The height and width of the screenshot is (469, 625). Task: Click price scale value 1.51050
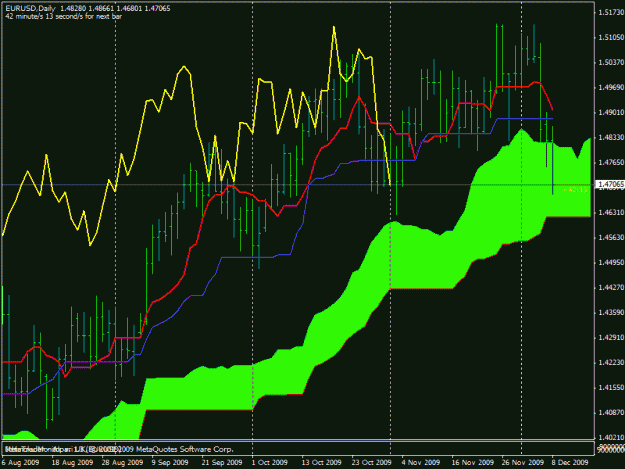pos(611,37)
